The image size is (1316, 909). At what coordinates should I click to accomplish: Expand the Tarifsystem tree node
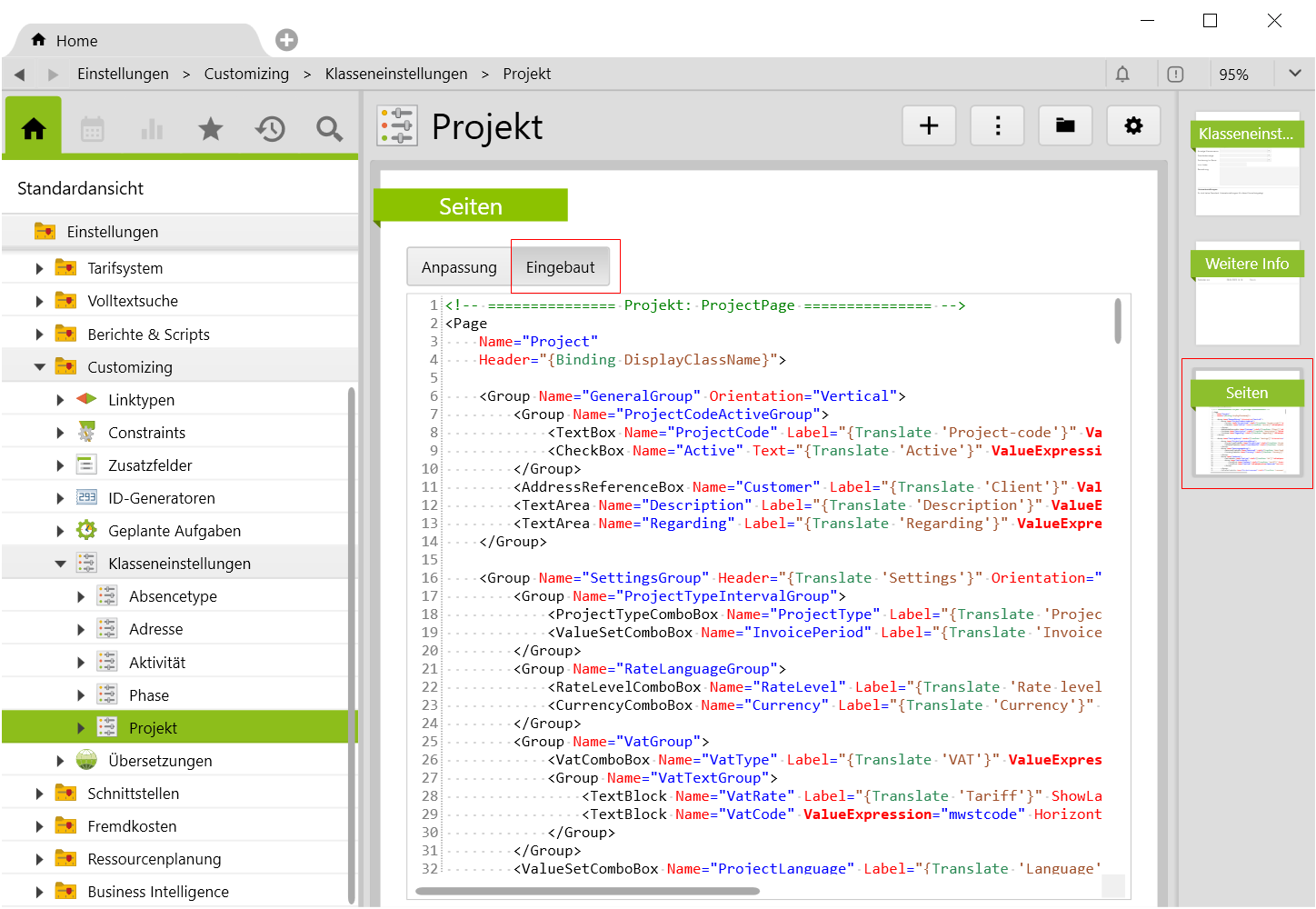(39, 269)
